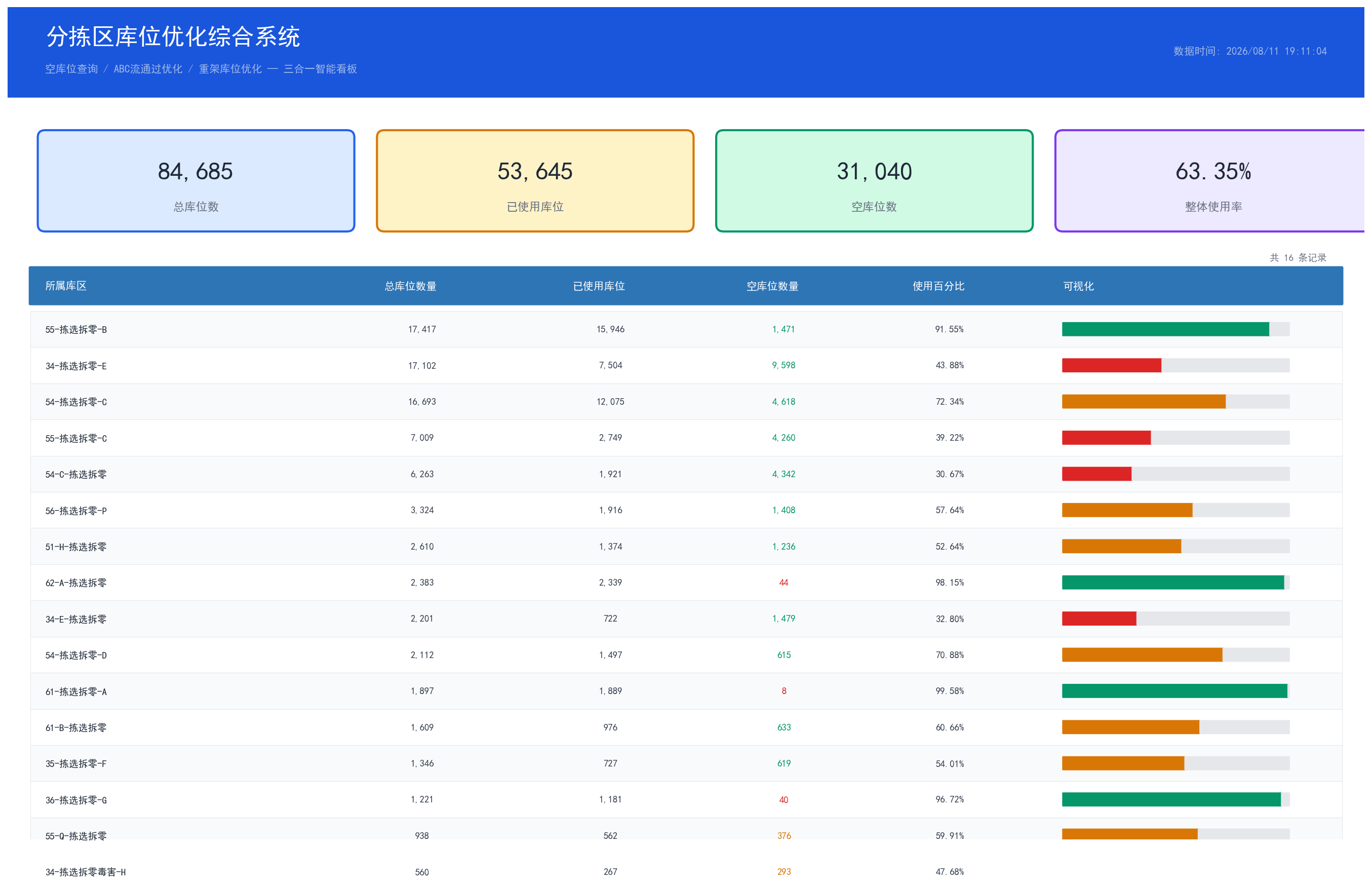This screenshot has height=884, width=1372.
Task: Click the 98.15% usage percentage
Action: point(949,582)
